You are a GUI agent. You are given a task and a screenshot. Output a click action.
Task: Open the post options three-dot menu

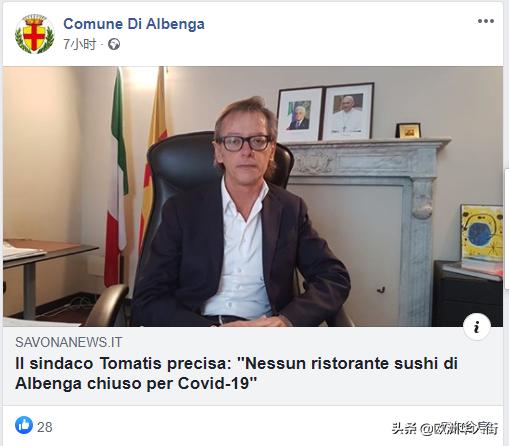(x=485, y=21)
